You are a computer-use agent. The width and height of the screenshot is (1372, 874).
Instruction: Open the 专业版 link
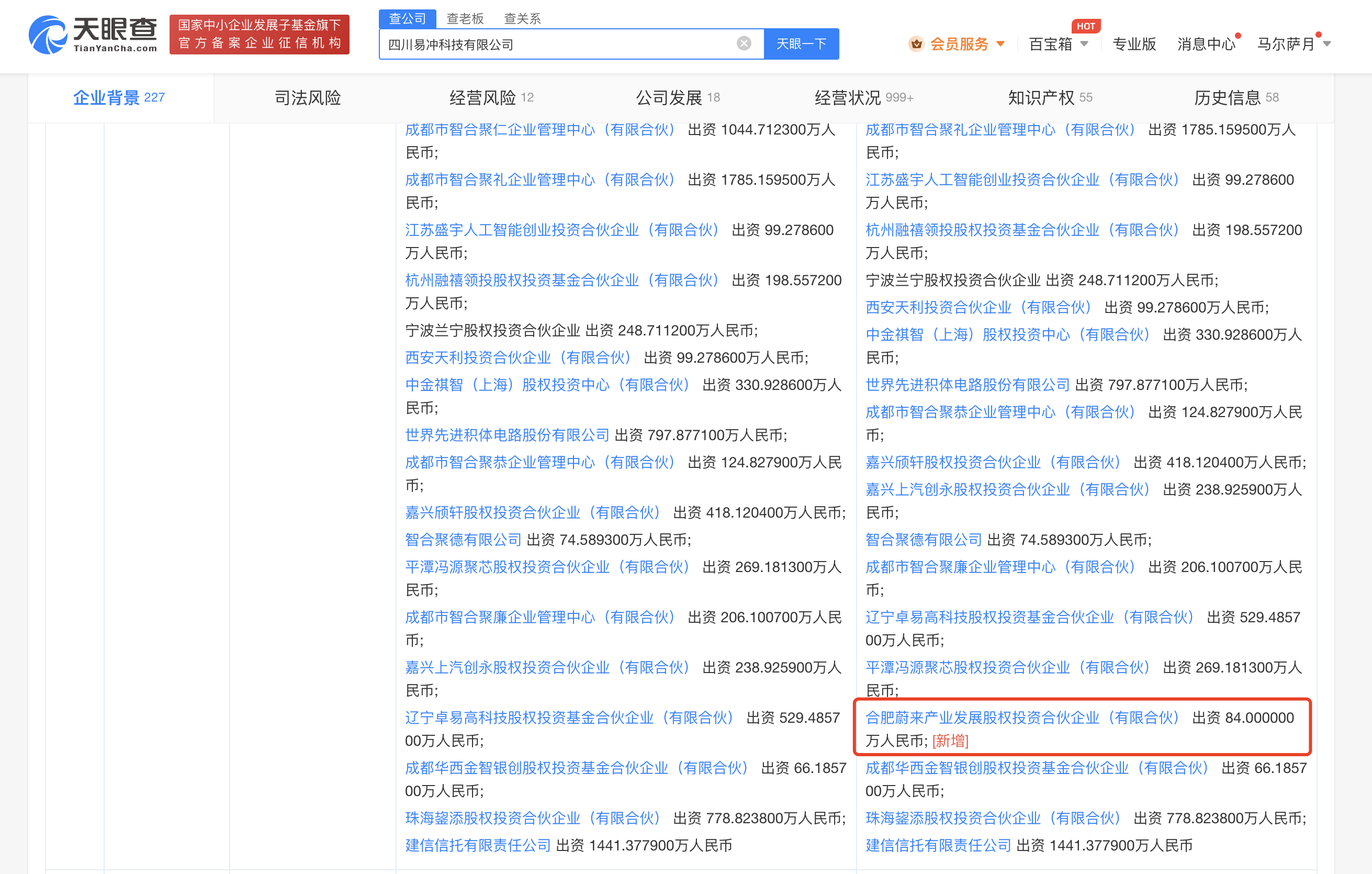pyautogui.click(x=1134, y=44)
